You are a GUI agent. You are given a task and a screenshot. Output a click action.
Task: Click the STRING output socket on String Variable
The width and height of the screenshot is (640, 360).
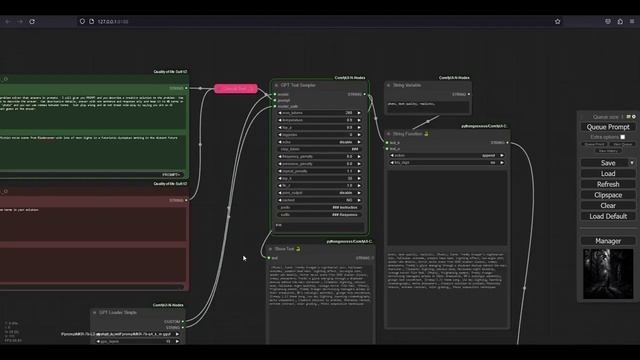coord(469,94)
